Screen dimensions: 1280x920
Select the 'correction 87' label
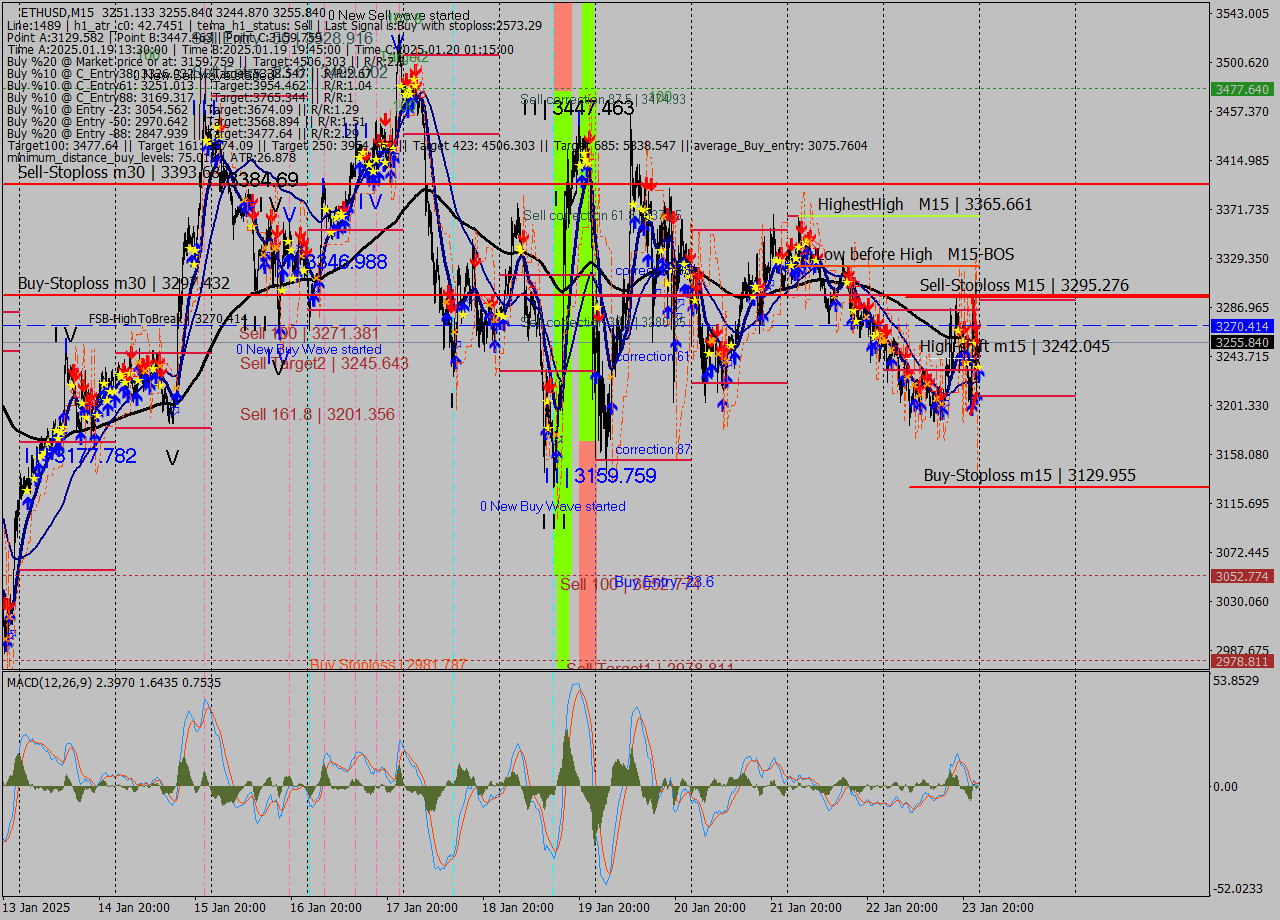coord(653,449)
